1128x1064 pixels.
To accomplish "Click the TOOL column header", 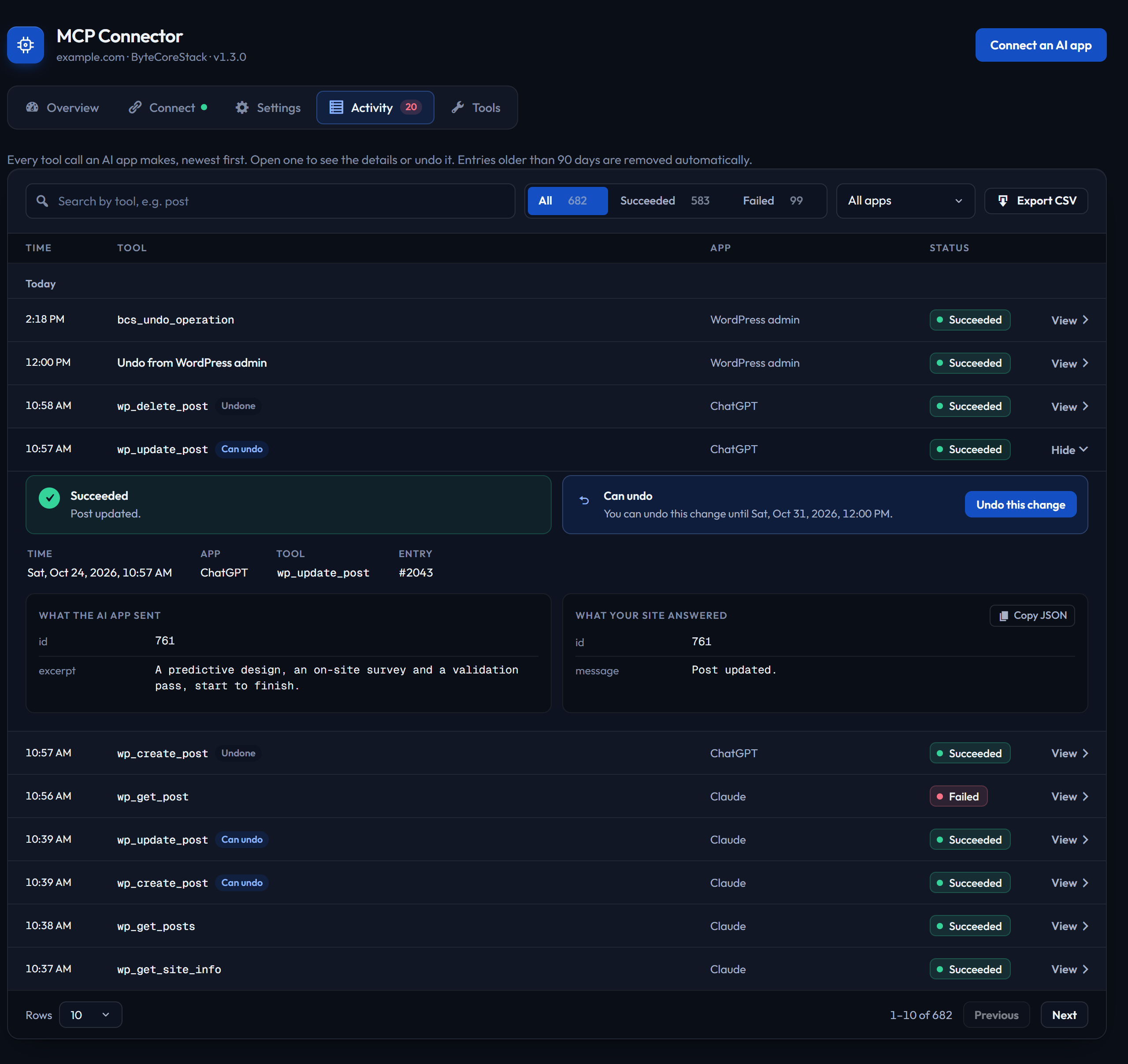I will pyautogui.click(x=132, y=248).
